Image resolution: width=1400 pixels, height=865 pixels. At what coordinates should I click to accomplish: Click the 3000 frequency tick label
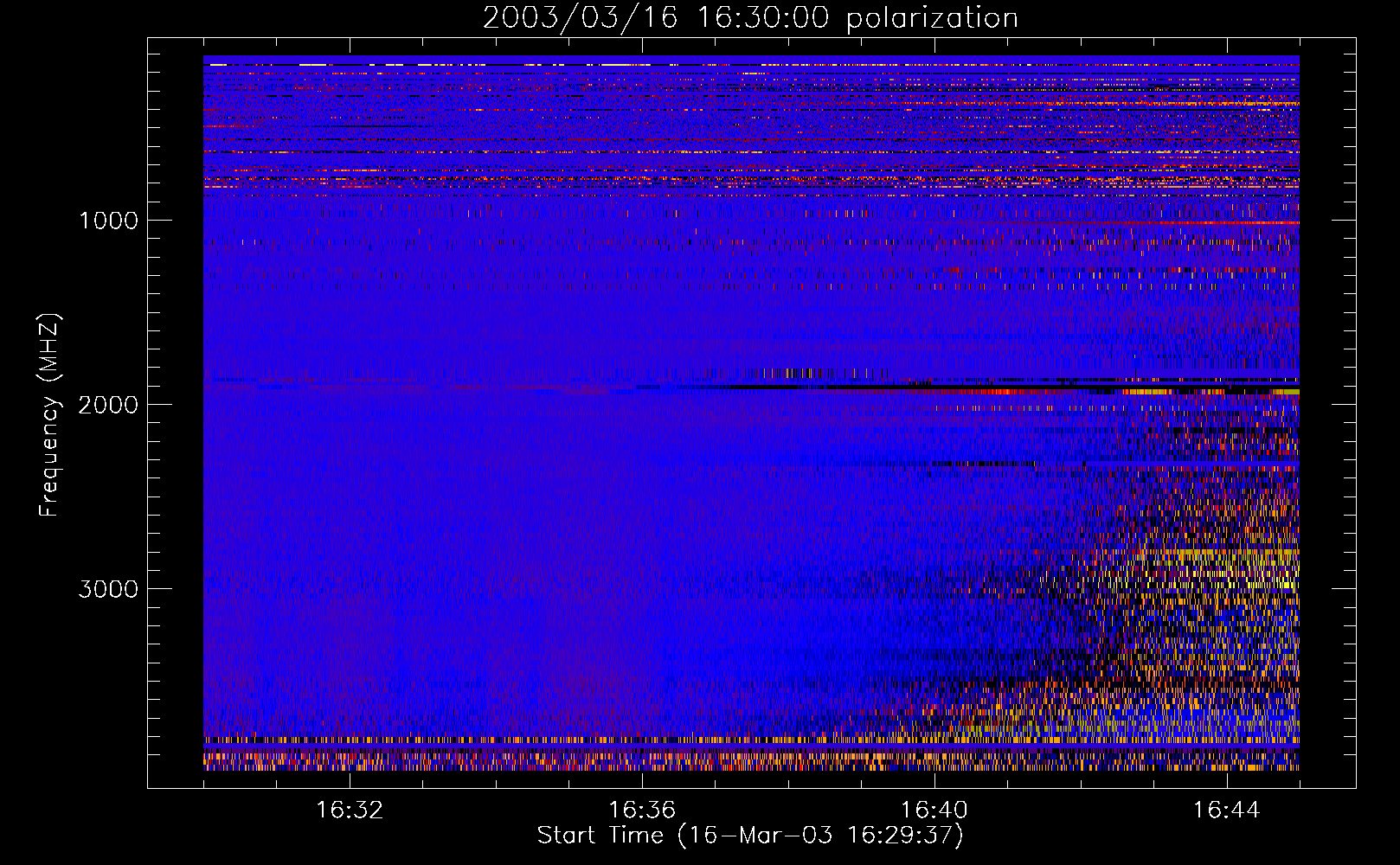(x=108, y=589)
